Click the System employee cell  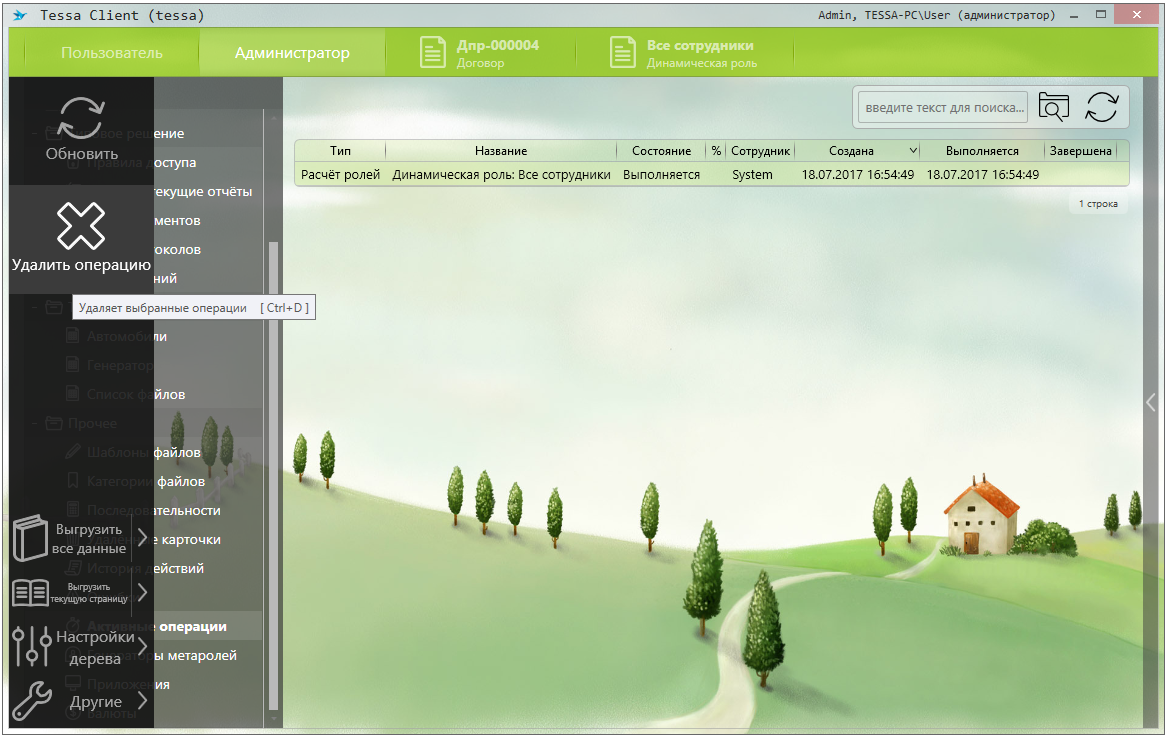coord(752,175)
